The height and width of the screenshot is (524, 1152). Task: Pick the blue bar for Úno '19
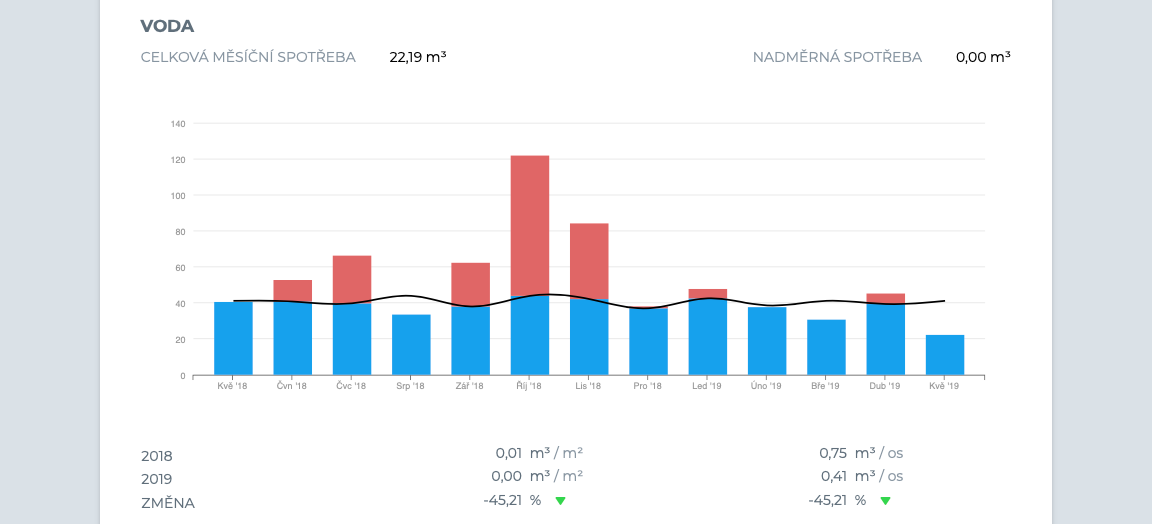[767, 341]
